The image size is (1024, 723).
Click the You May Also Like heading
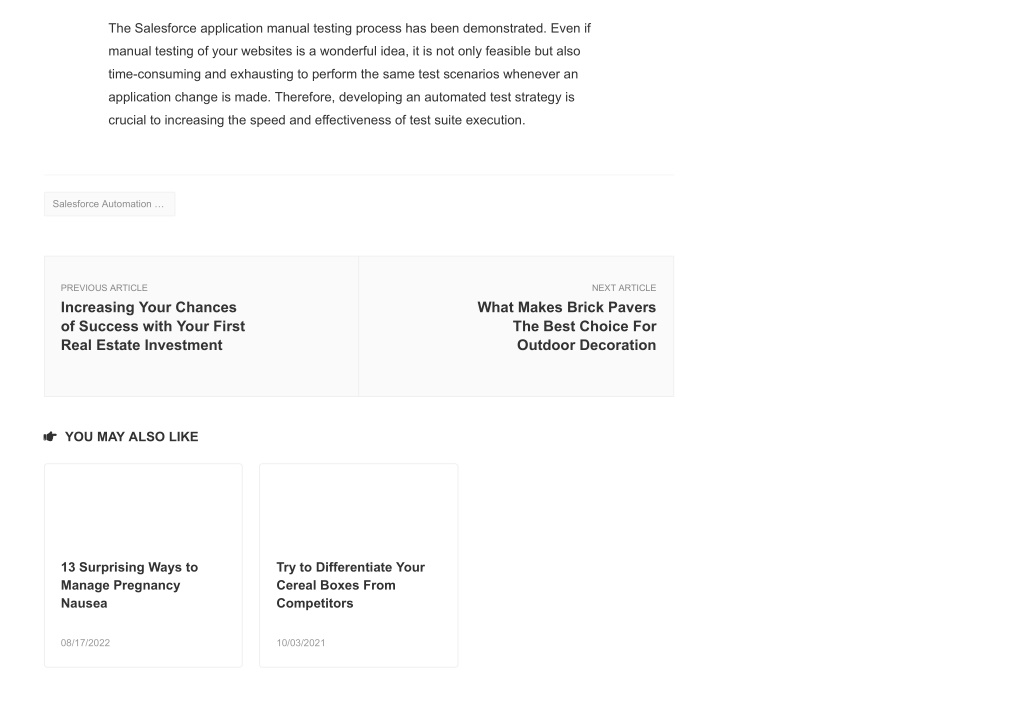click(131, 437)
